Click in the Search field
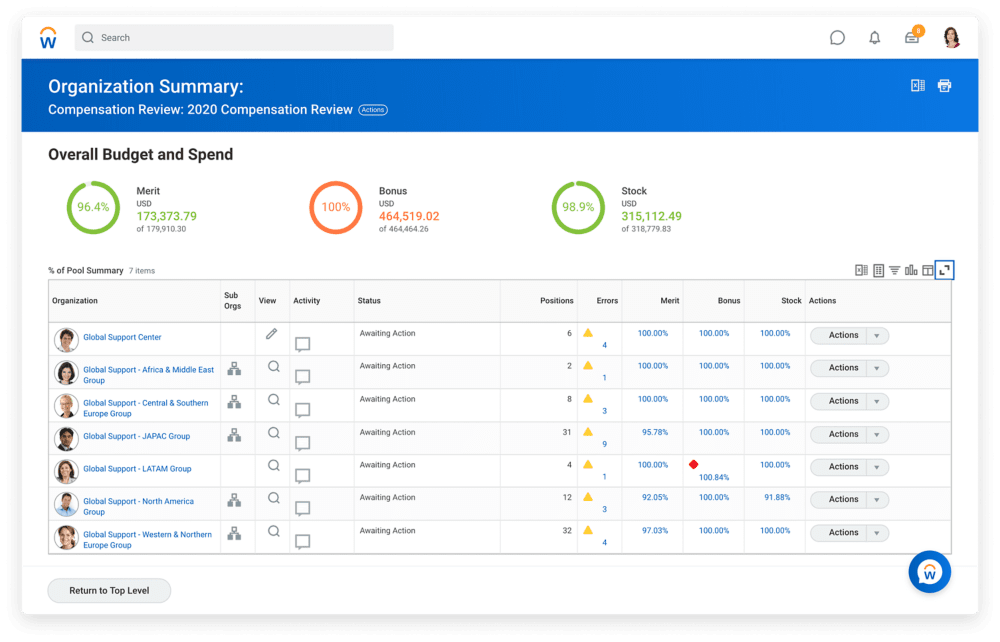This screenshot has width=1000, height=642. tap(234, 38)
